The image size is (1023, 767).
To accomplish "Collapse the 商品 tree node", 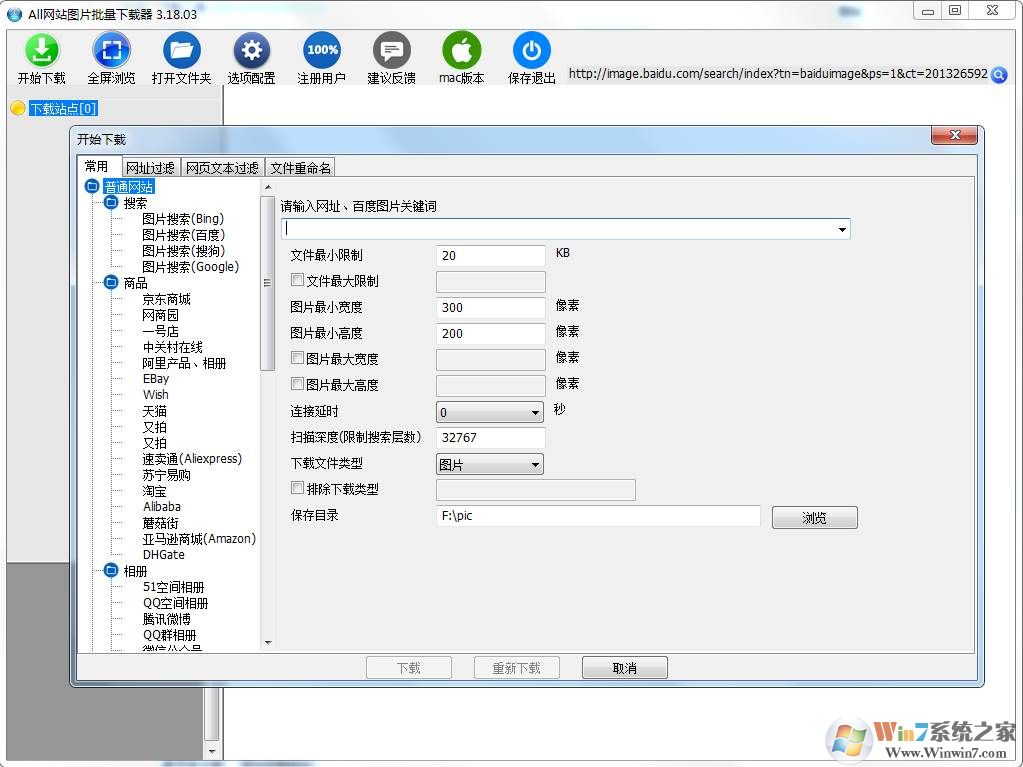I will pyautogui.click(x=111, y=282).
